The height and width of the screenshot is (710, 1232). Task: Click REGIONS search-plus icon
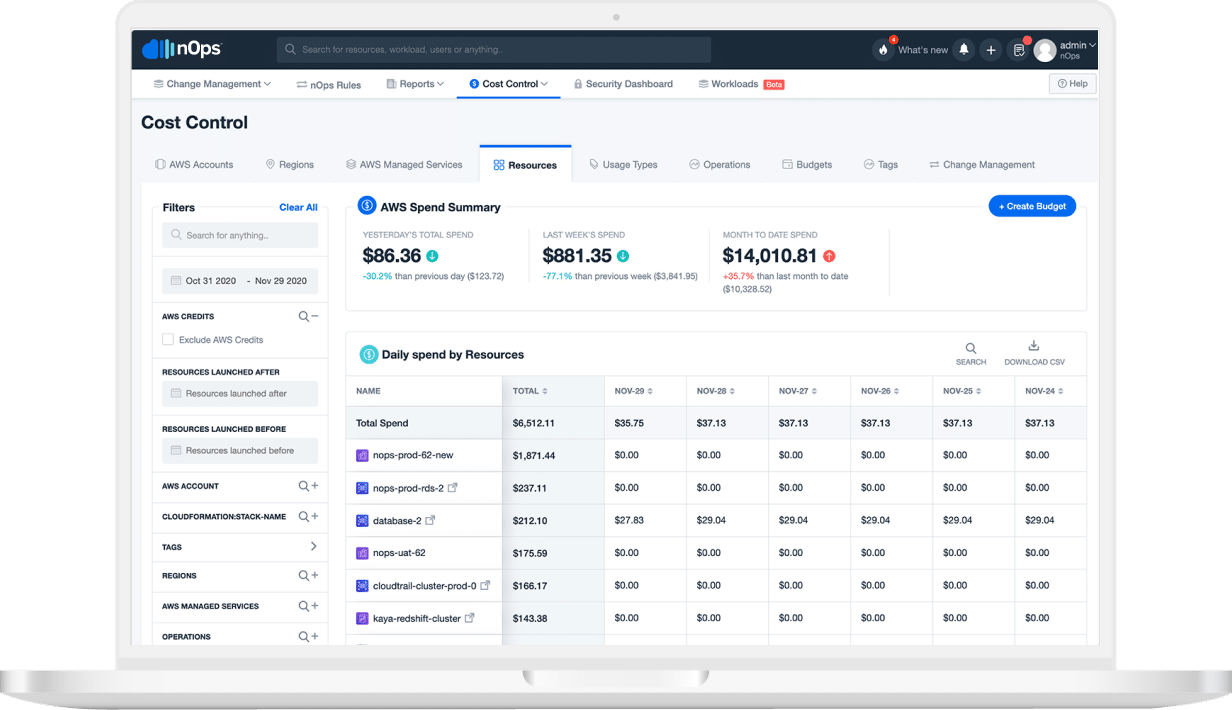click(308, 576)
